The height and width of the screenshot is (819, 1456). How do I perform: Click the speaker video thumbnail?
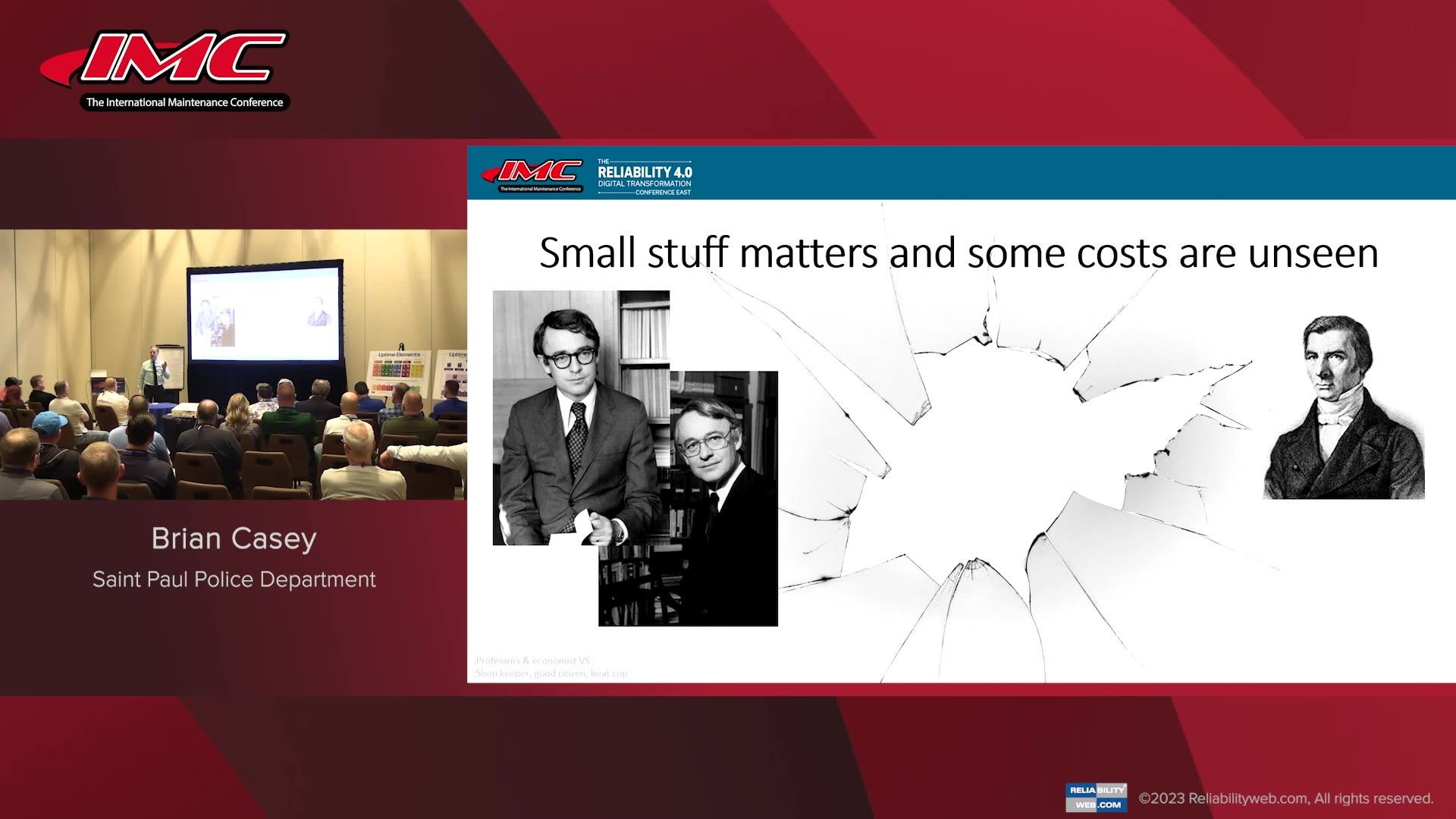coord(234,364)
